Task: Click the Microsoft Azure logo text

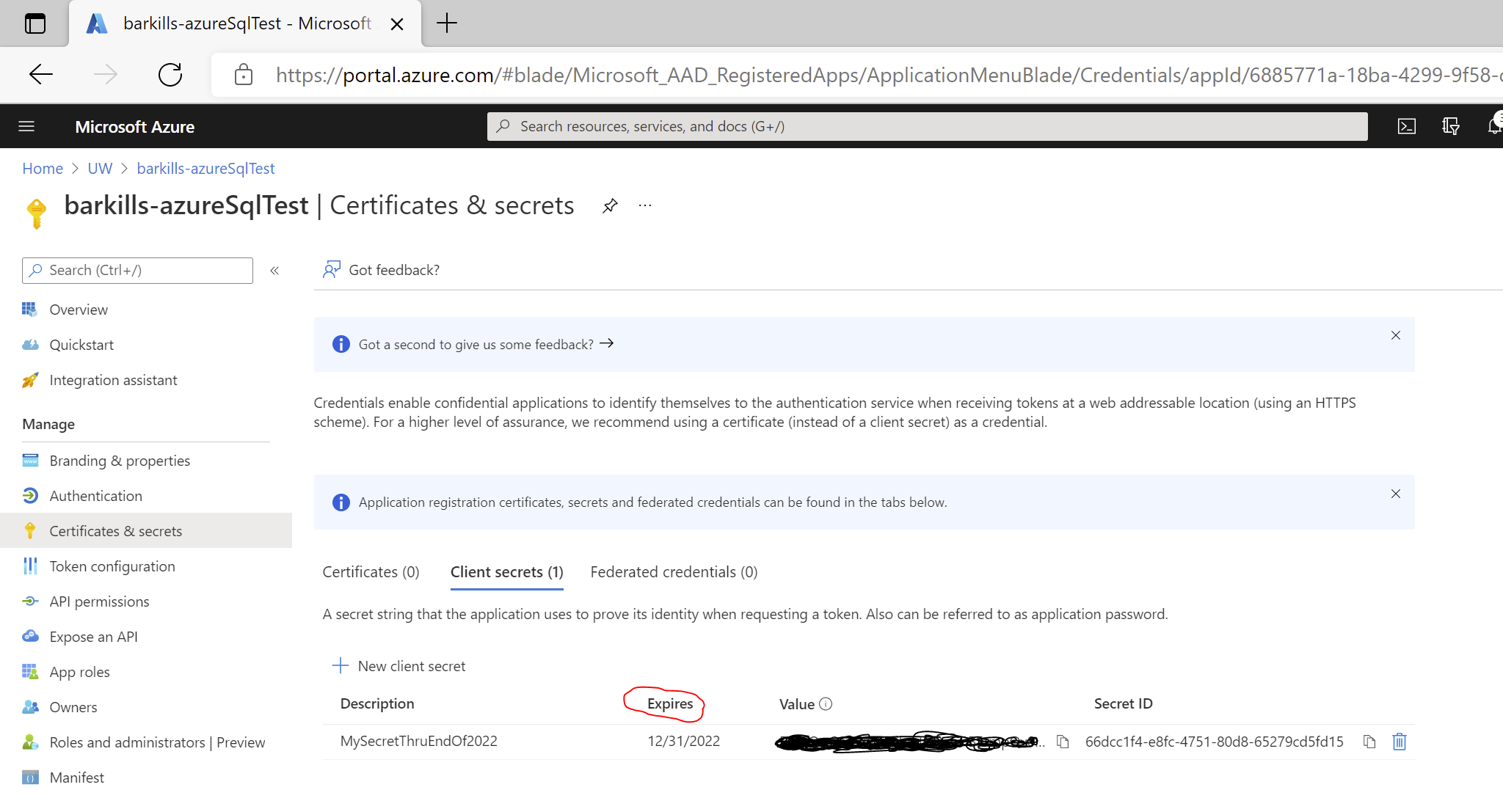Action: tap(135, 127)
